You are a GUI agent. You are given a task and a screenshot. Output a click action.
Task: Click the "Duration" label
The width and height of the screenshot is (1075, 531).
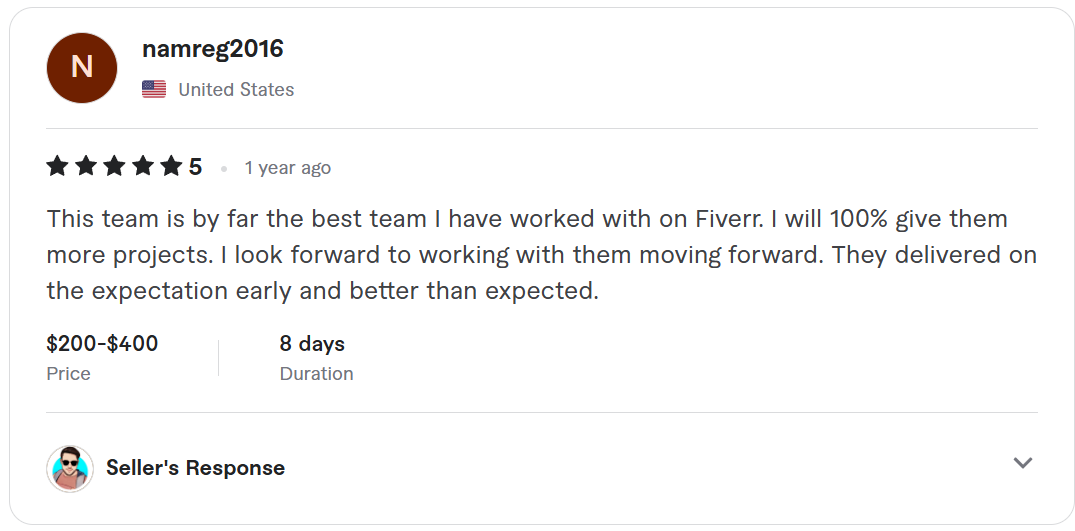[316, 374]
